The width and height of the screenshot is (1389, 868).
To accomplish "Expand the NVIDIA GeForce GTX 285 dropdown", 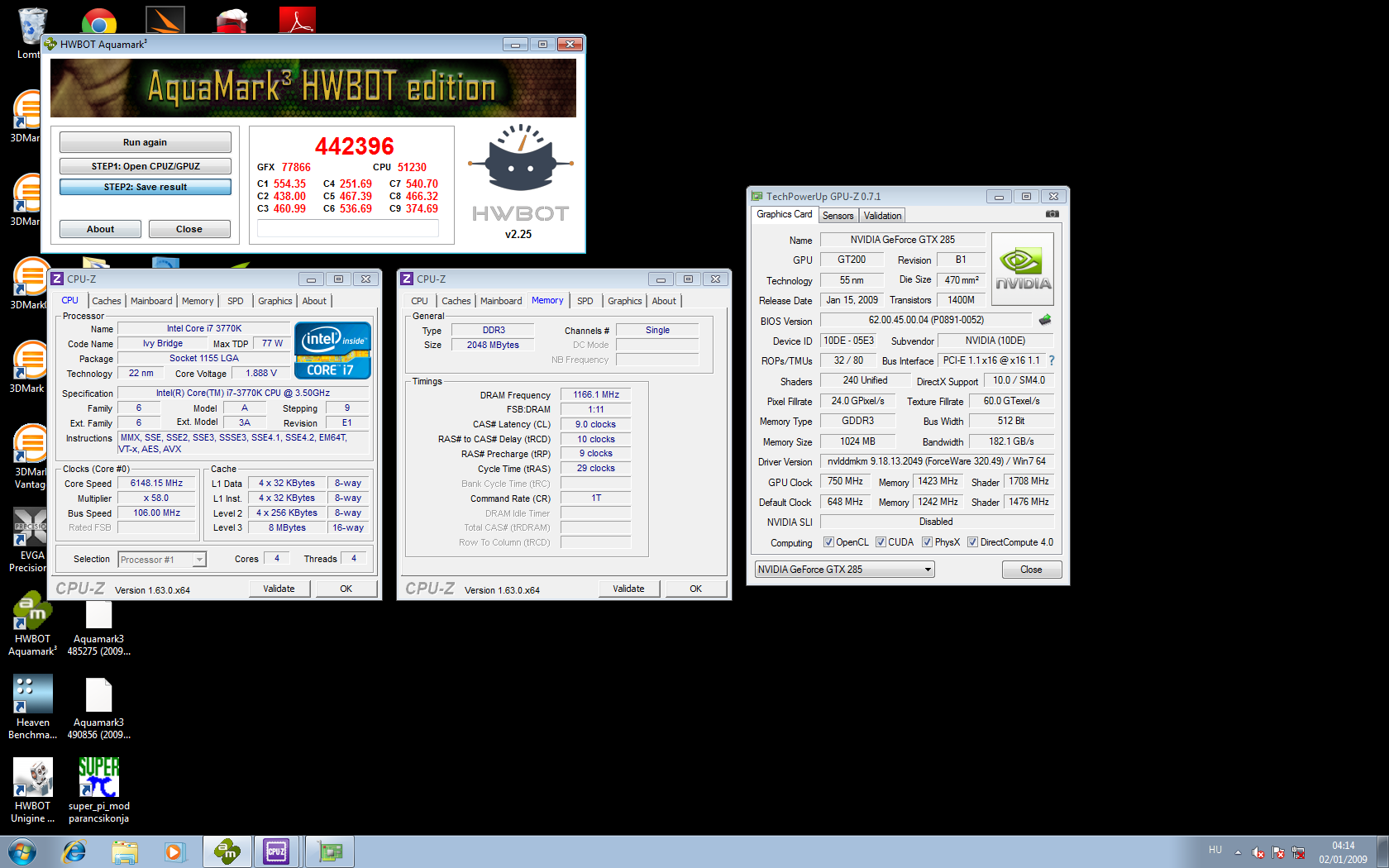I will pyautogui.click(x=928, y=570).
